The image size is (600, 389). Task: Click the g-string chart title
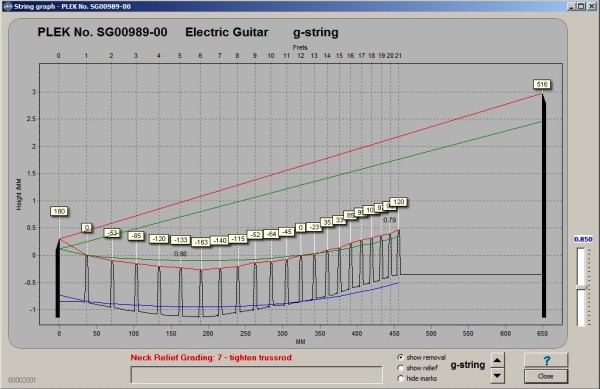pyautogui.click(x=316, y=33)
